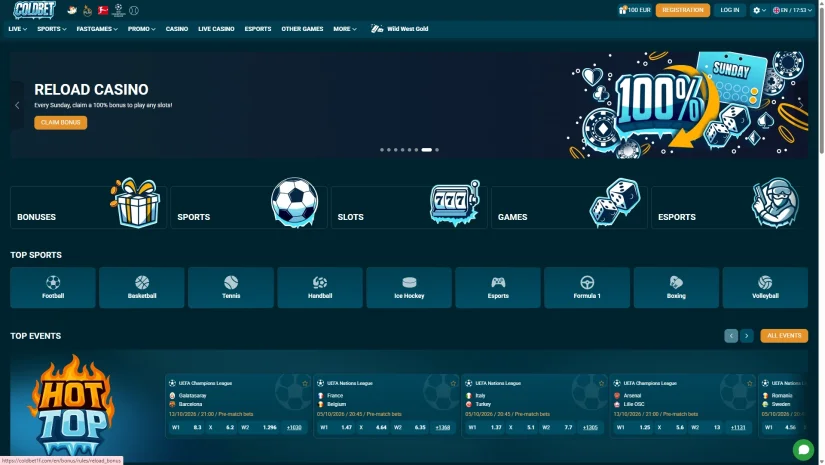Open the SPORTS category card with soccer ball
Viewport: 825px width, 465px height.
(x=248, y=207)
